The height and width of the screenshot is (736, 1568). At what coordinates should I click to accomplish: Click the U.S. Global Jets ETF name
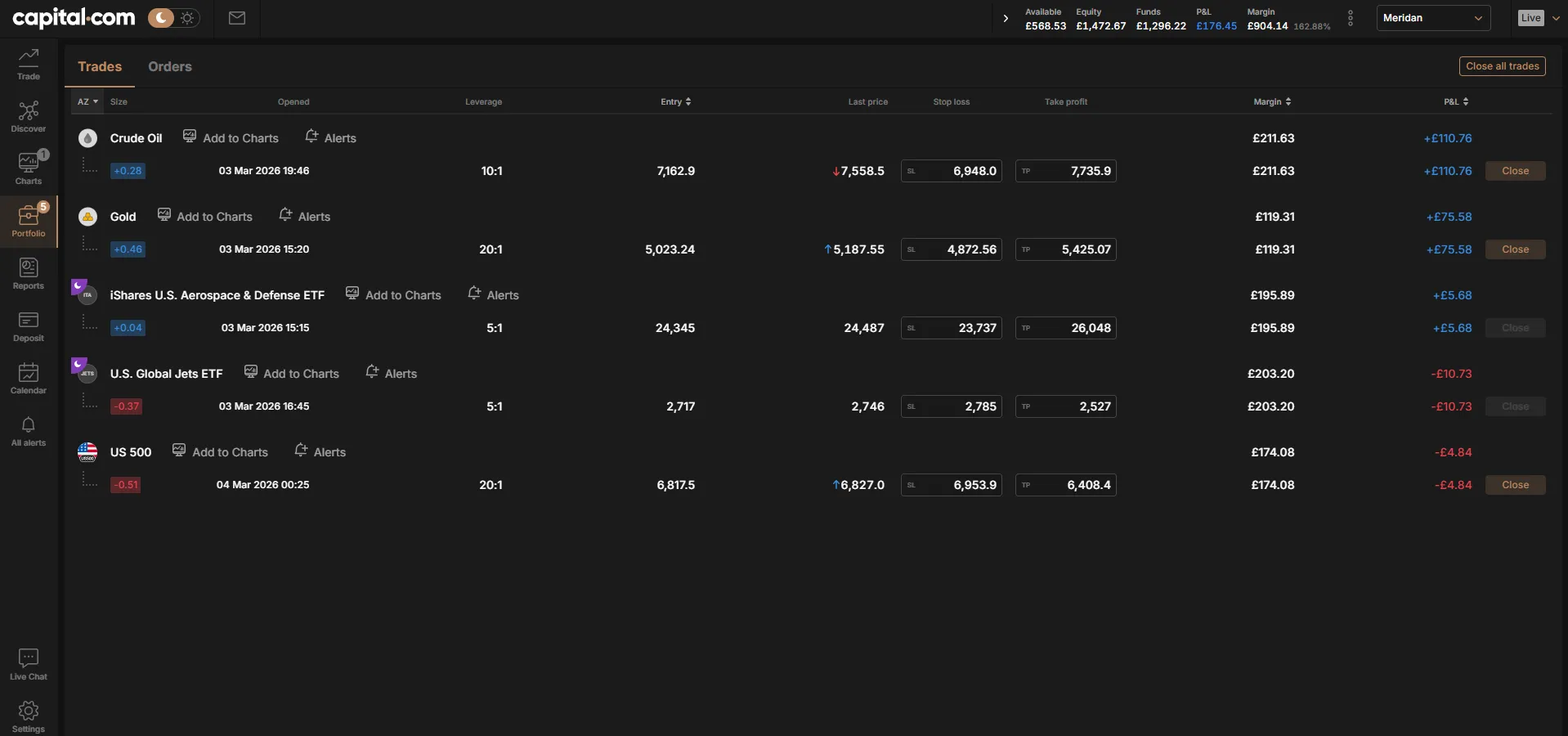[166, 374]
